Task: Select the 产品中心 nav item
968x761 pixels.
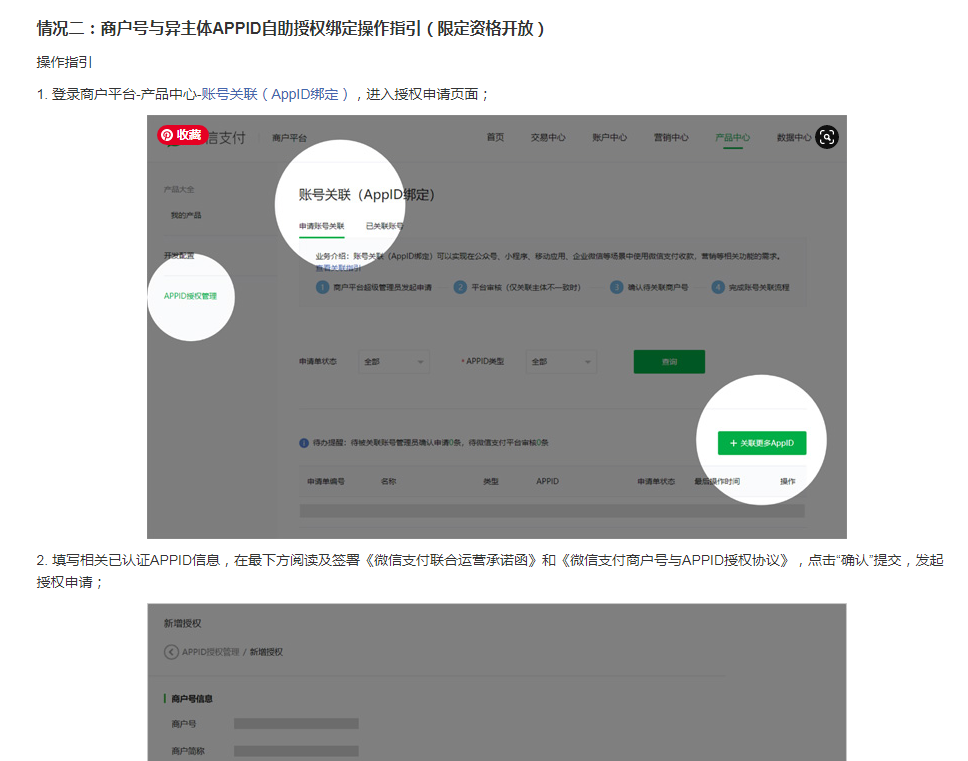Action: (733, 137)
